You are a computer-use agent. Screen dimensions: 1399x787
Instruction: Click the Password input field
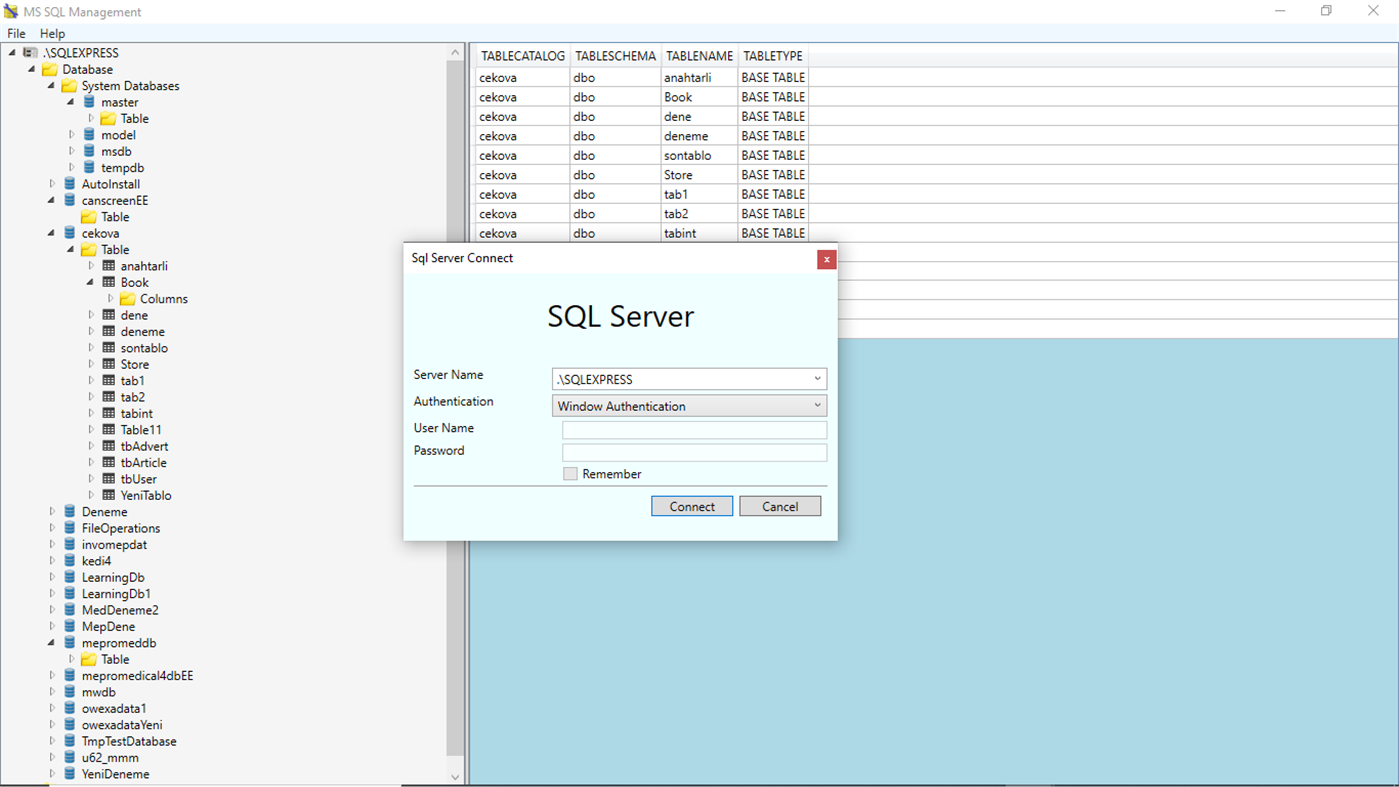click(x=694, y=453)
